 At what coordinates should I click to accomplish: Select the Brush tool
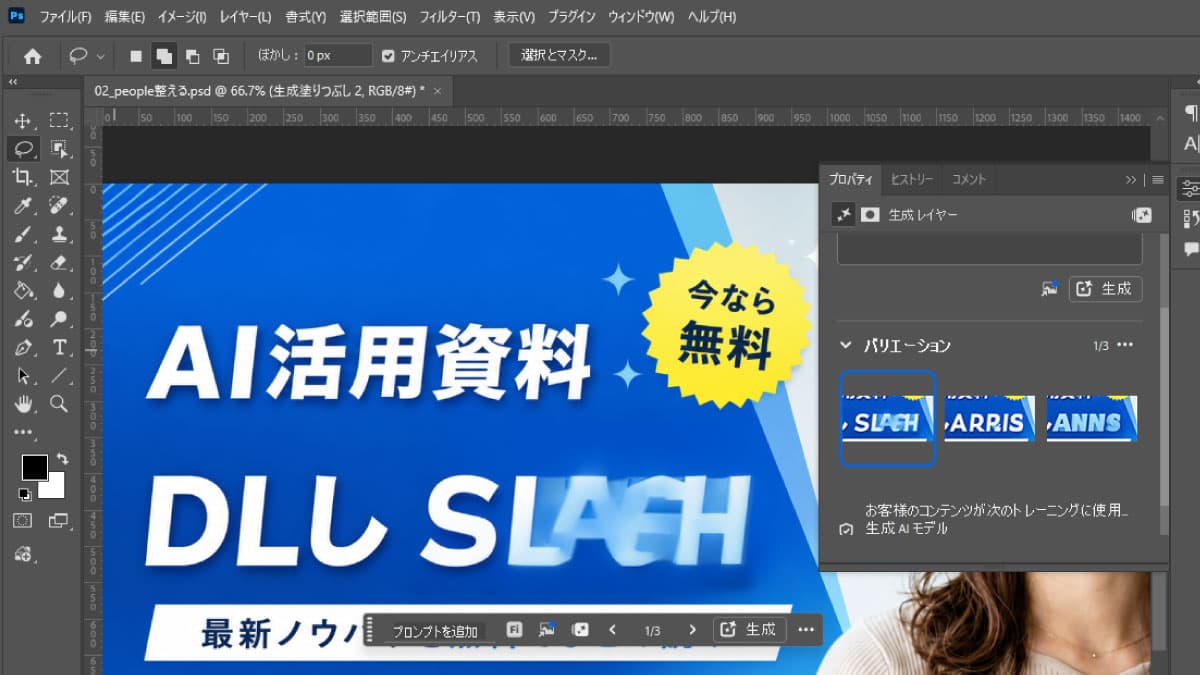tap(23, 234)
